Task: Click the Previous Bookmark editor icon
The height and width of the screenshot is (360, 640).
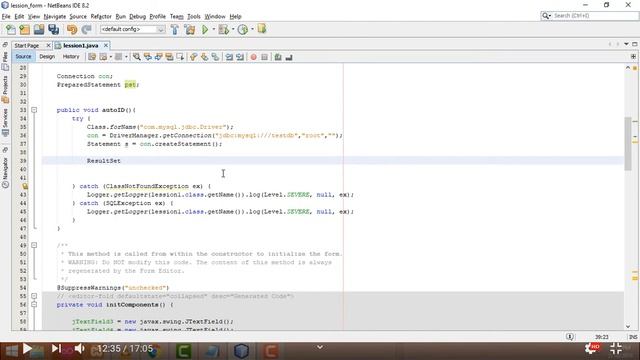Action: [x=193, y=57]
